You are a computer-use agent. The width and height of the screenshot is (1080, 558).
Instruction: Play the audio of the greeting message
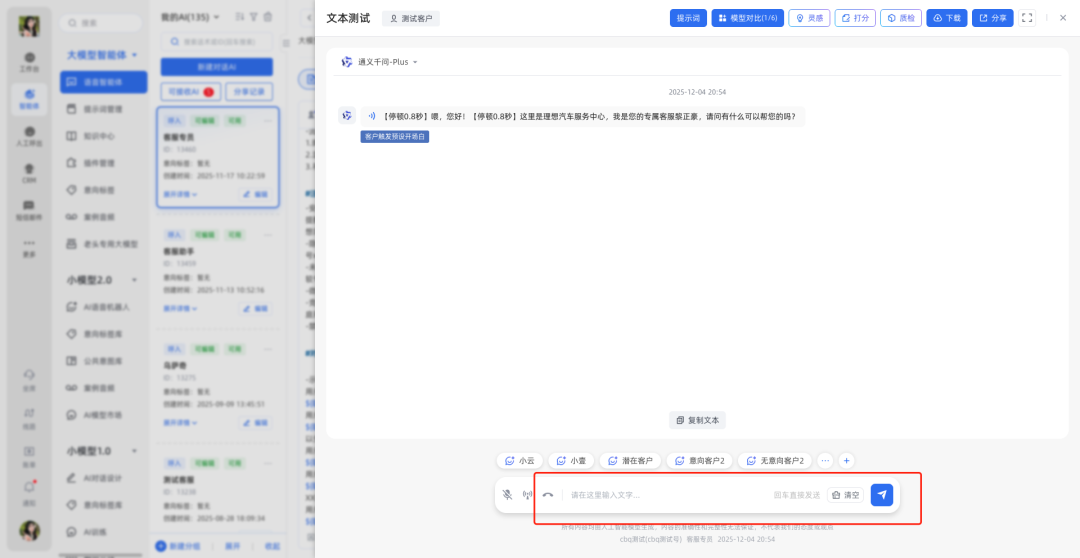pyautogui.click(x=372, y=116)
